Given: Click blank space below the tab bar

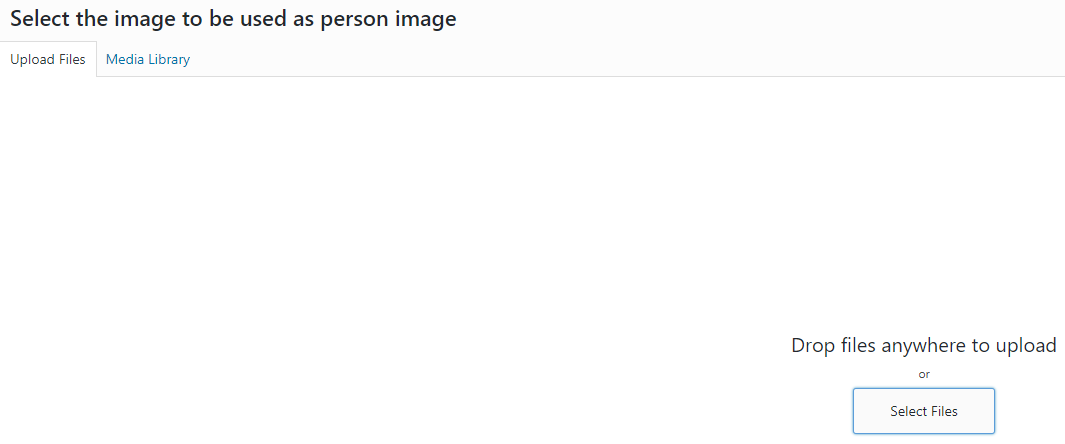Looking at the screenshot, I should pyautogui.click(x=408, y=204).
